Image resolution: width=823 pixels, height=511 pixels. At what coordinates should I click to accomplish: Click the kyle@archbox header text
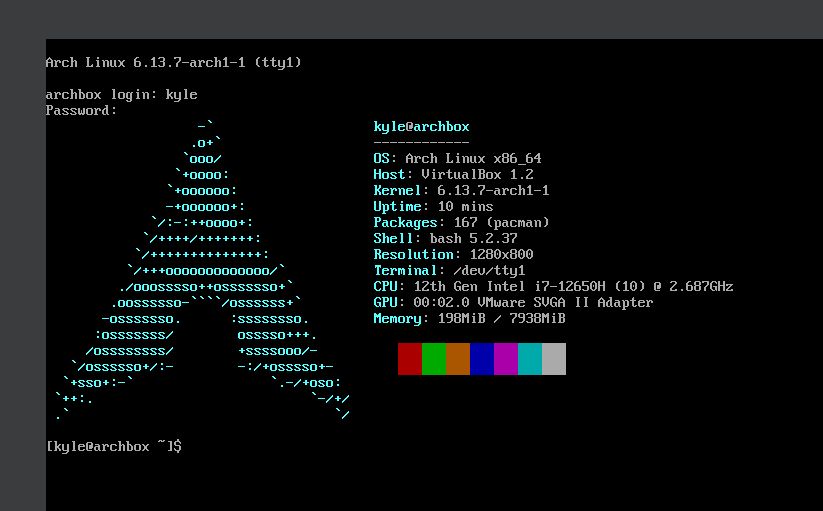(421, 127)
